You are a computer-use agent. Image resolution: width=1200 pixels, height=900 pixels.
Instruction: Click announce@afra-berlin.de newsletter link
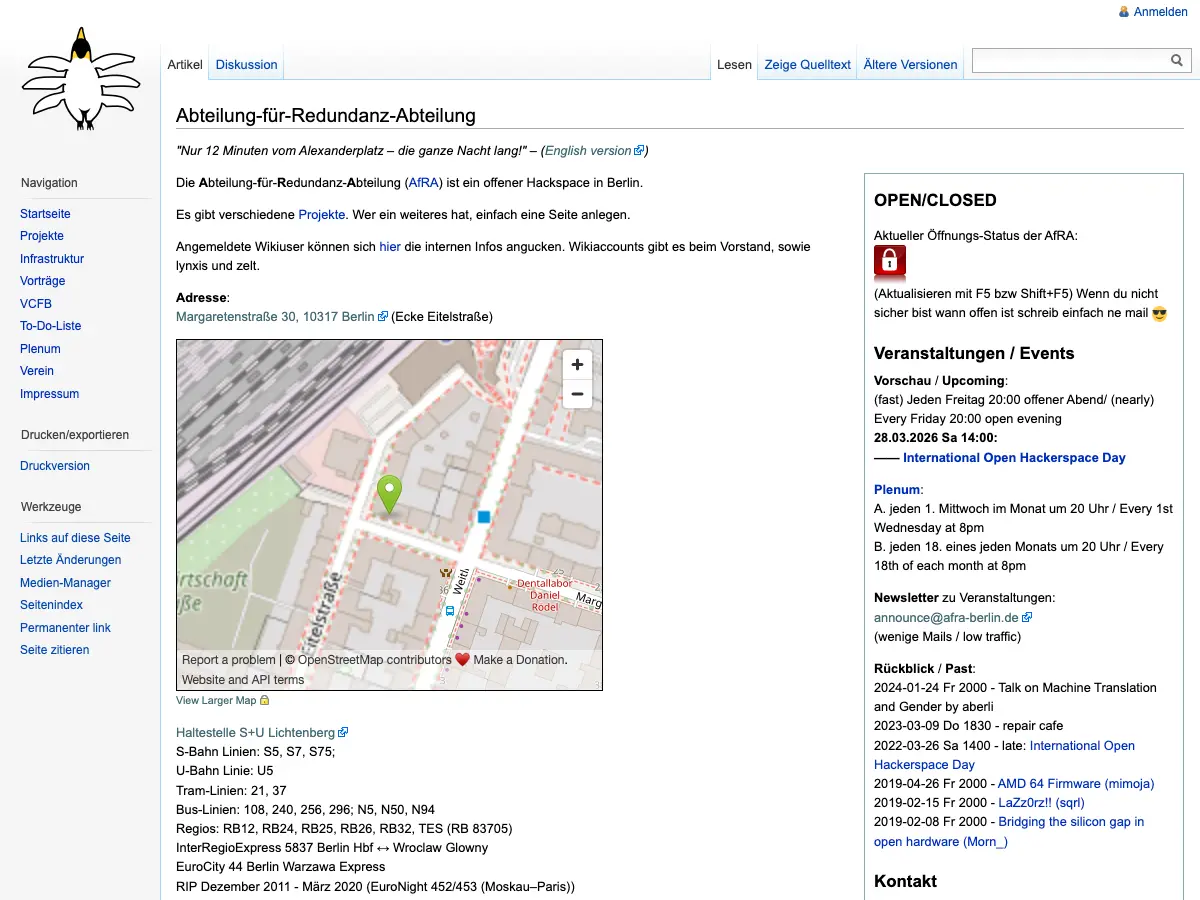(x=952, y=618)
